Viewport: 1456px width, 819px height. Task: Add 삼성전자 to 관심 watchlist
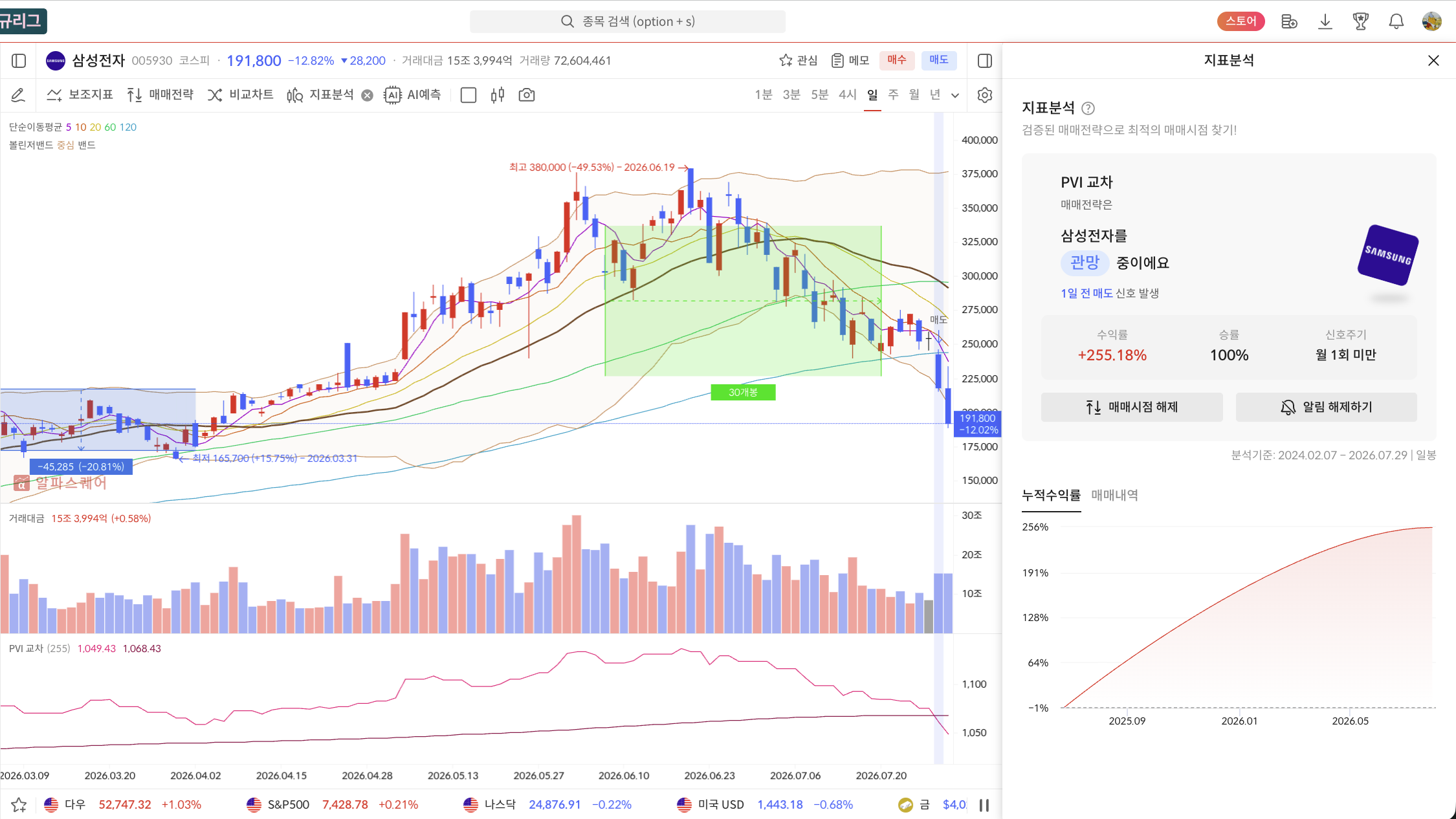tap(798, 60)
